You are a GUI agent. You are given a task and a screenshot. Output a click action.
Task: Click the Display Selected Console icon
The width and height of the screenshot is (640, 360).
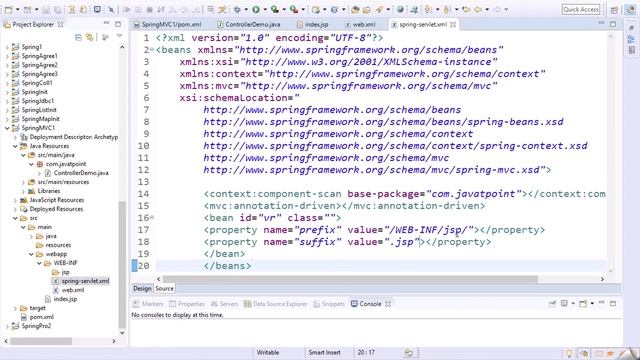(564, 304)
